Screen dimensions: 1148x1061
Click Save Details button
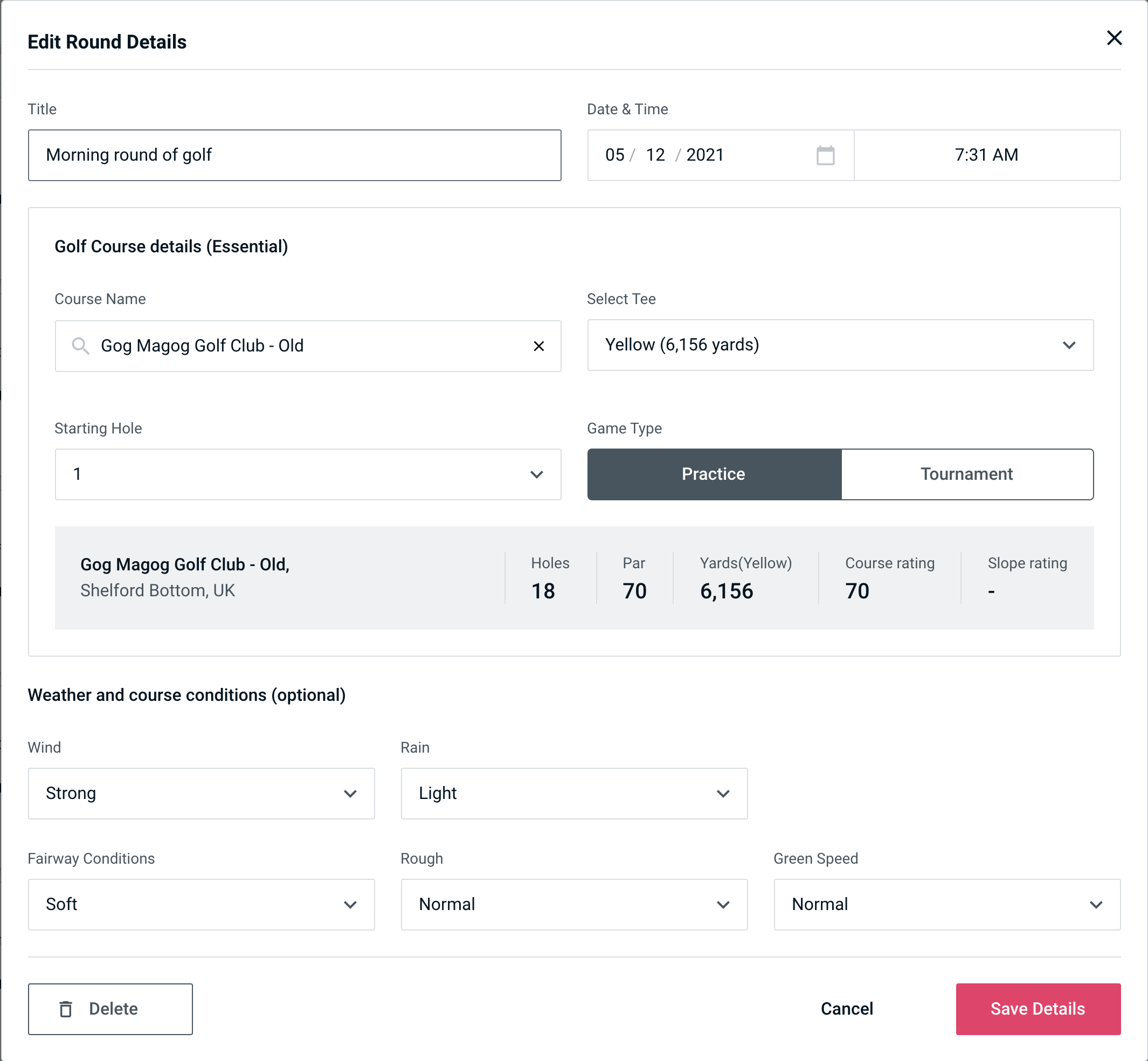[x=1037, y=1008]
